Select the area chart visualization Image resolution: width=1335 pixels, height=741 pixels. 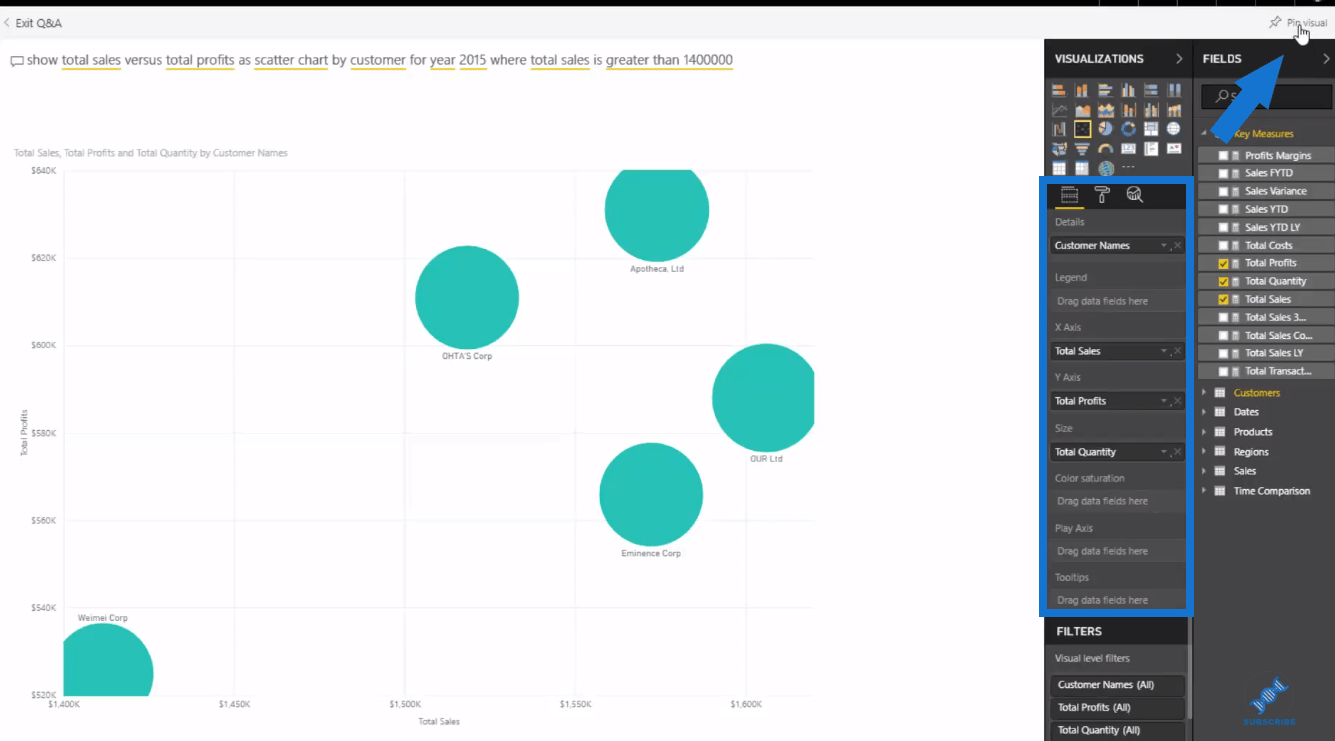(1082, 110)
